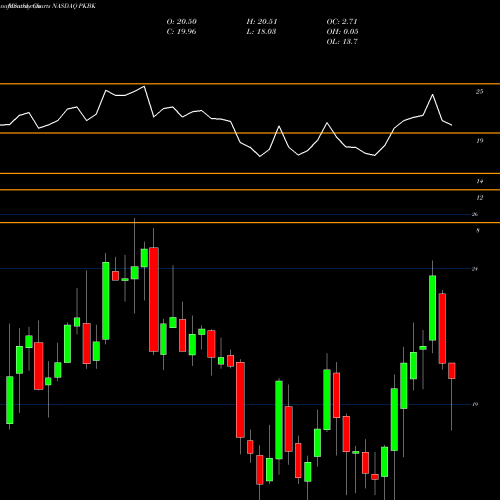Click the '26' label on the blue gridline
500x500 pixels.
(x=475, y=214)
